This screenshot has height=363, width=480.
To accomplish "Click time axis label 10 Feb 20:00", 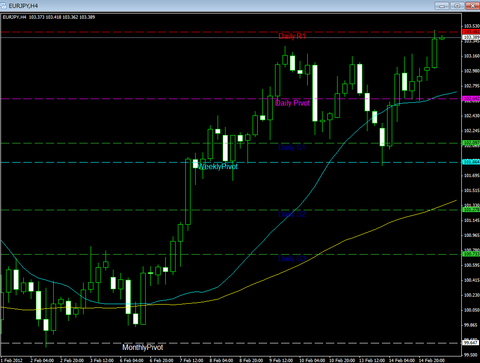I will pos(342,360).
